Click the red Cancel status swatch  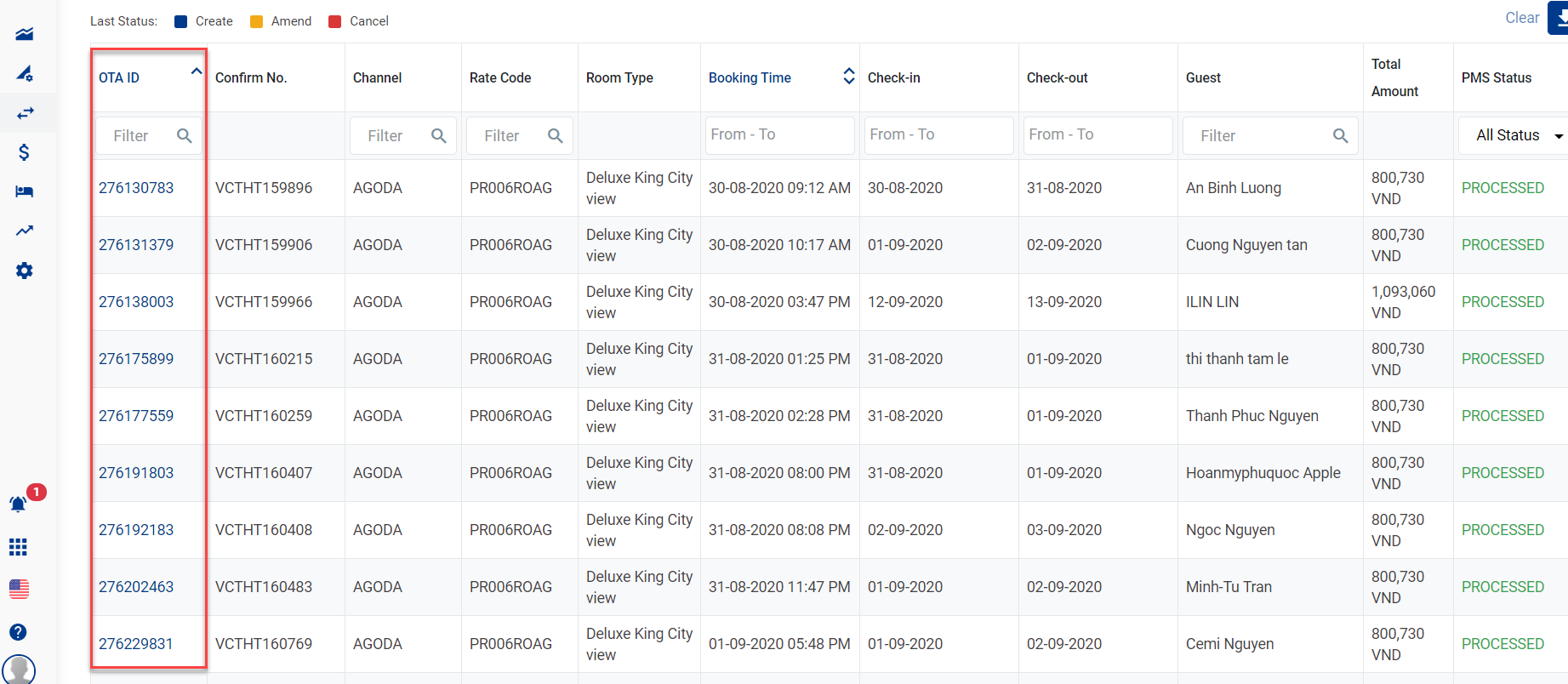point(335,22)
